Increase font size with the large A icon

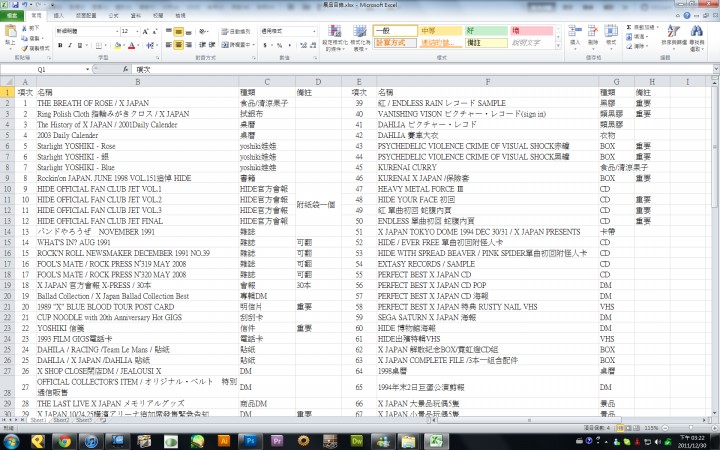click(x=145, y=31)
